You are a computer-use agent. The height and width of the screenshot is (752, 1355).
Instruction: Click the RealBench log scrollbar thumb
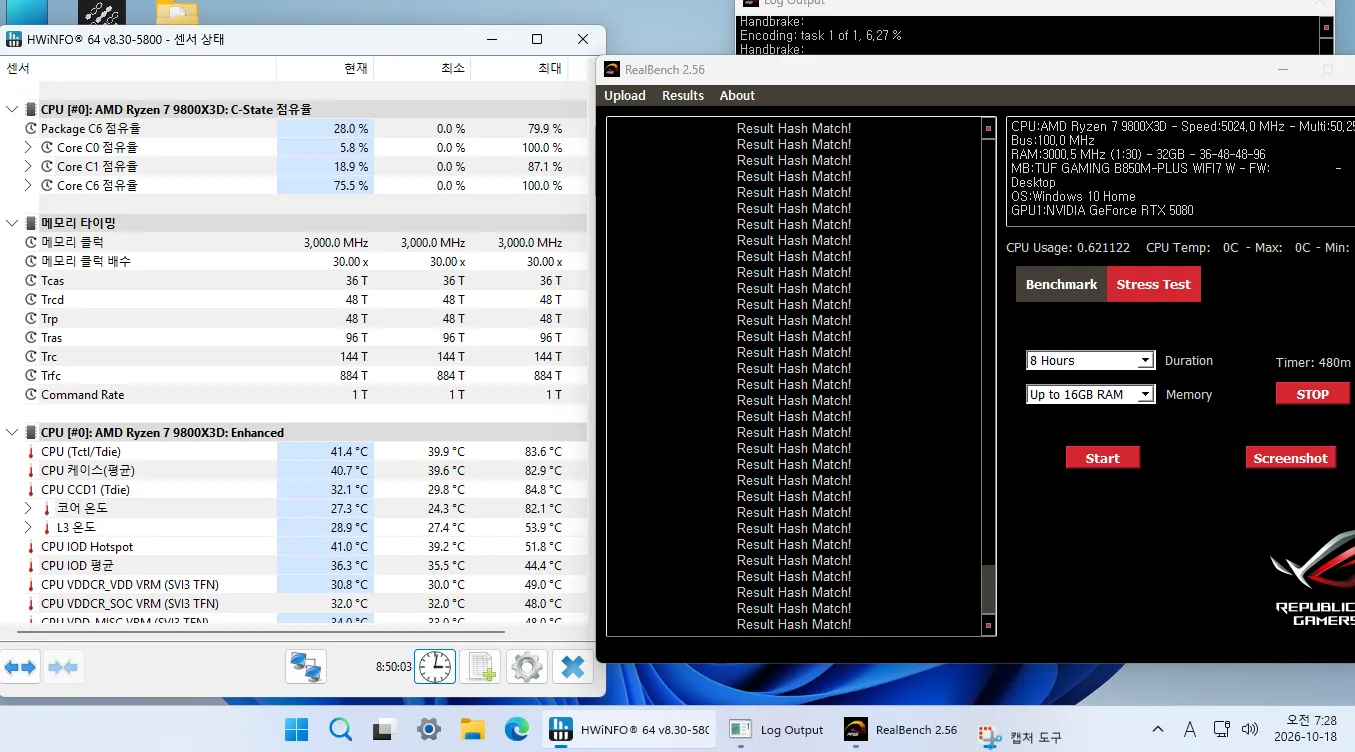tap(988, 590)
